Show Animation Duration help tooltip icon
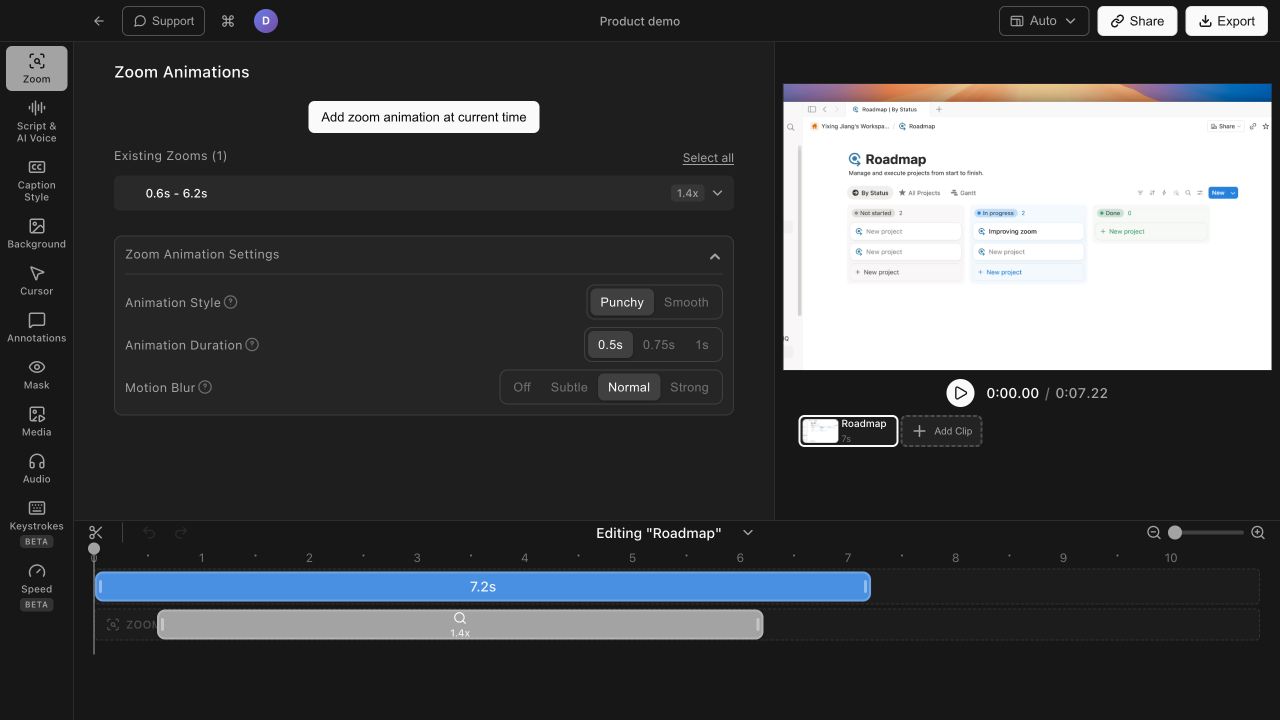Viewport: 1280px width, 720px height. (x=252, y=345)
